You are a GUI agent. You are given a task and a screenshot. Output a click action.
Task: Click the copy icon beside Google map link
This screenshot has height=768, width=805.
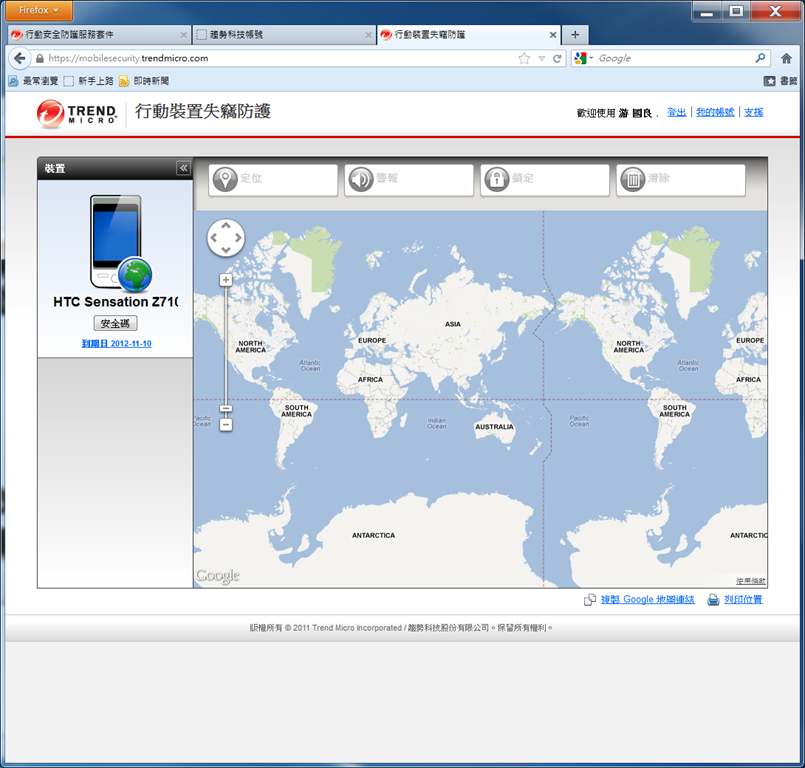(590, 600)
